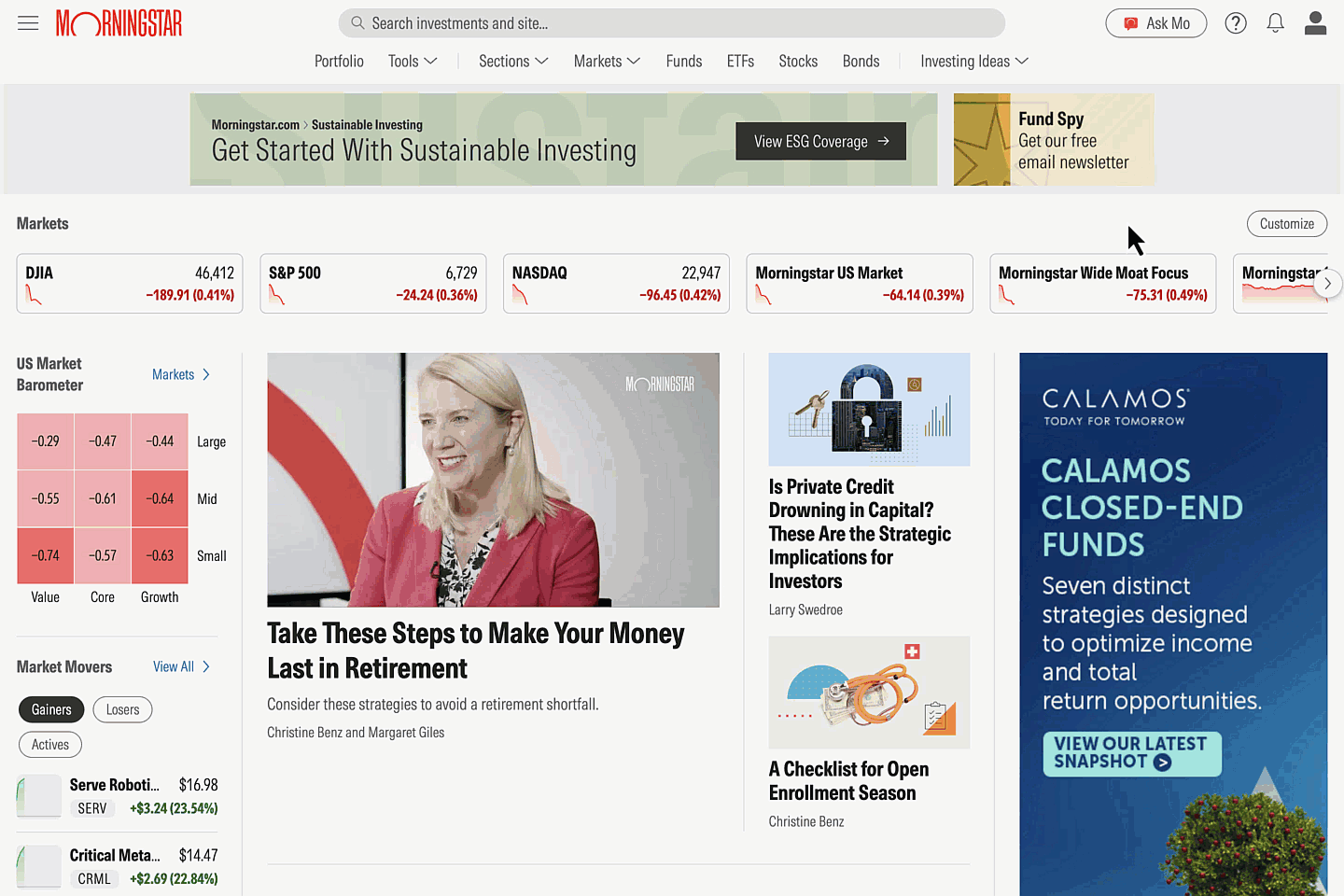
Task: Open the NASDAQ sparkline chart
Action: (521, 296)
